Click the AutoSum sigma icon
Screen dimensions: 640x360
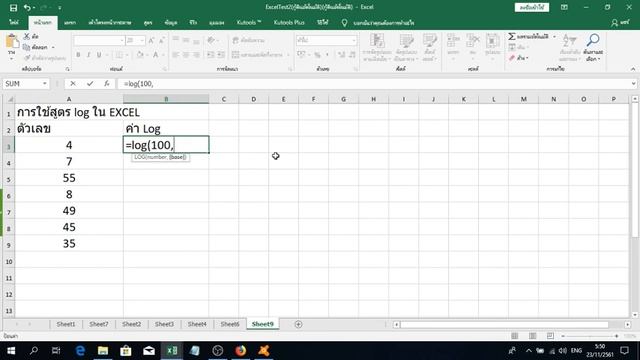coord(512,37)
